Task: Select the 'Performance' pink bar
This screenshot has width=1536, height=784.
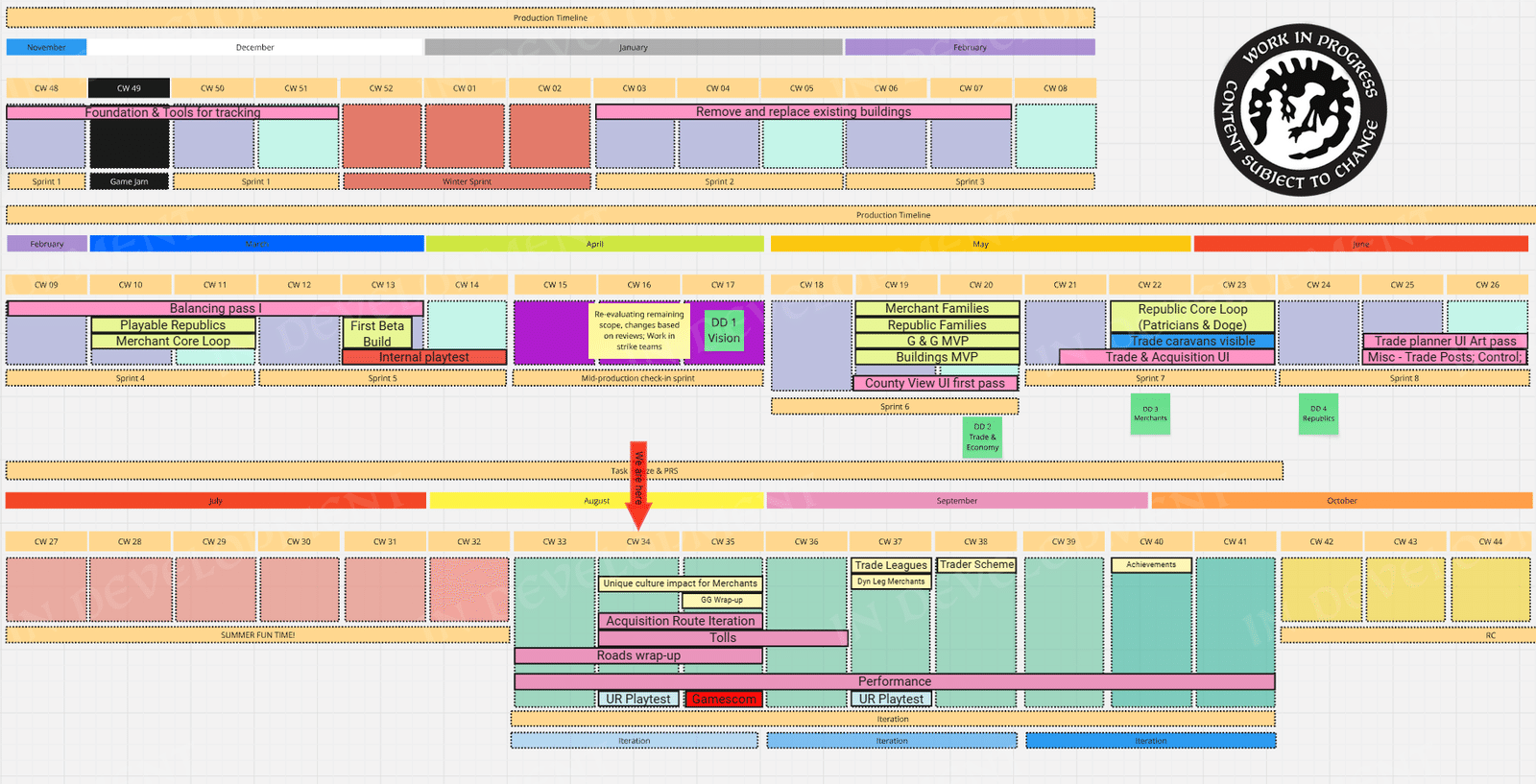Action: pyautogui.click(x=895, y=681)
